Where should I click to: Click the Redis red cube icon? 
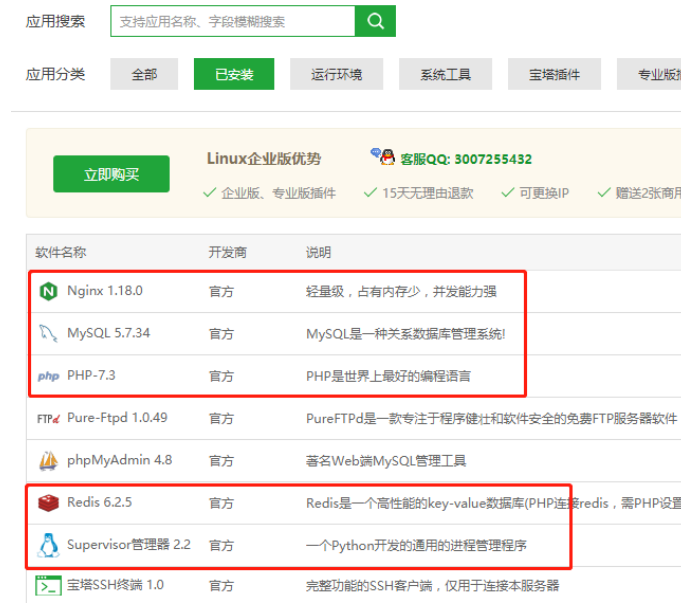(48, 503)
